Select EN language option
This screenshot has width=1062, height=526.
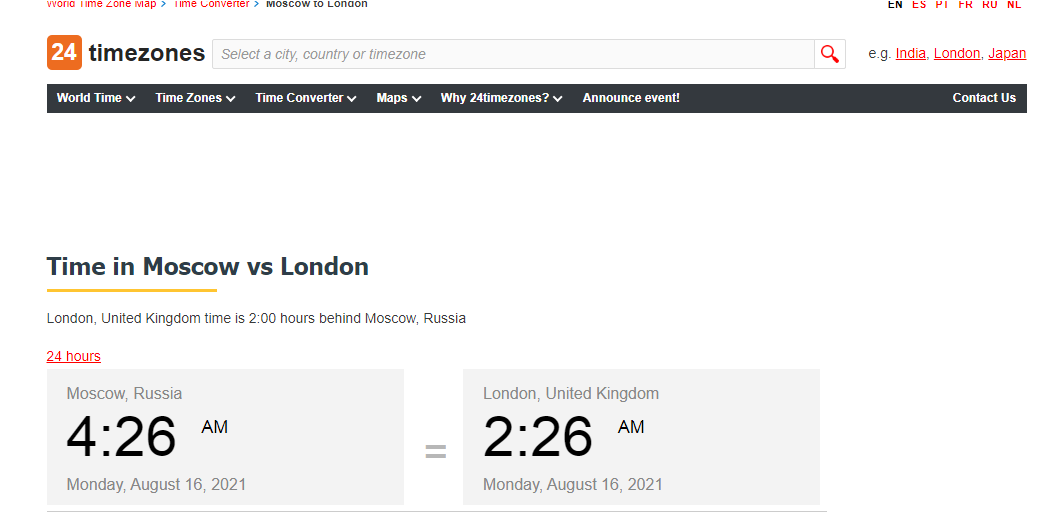pos(895,4)
